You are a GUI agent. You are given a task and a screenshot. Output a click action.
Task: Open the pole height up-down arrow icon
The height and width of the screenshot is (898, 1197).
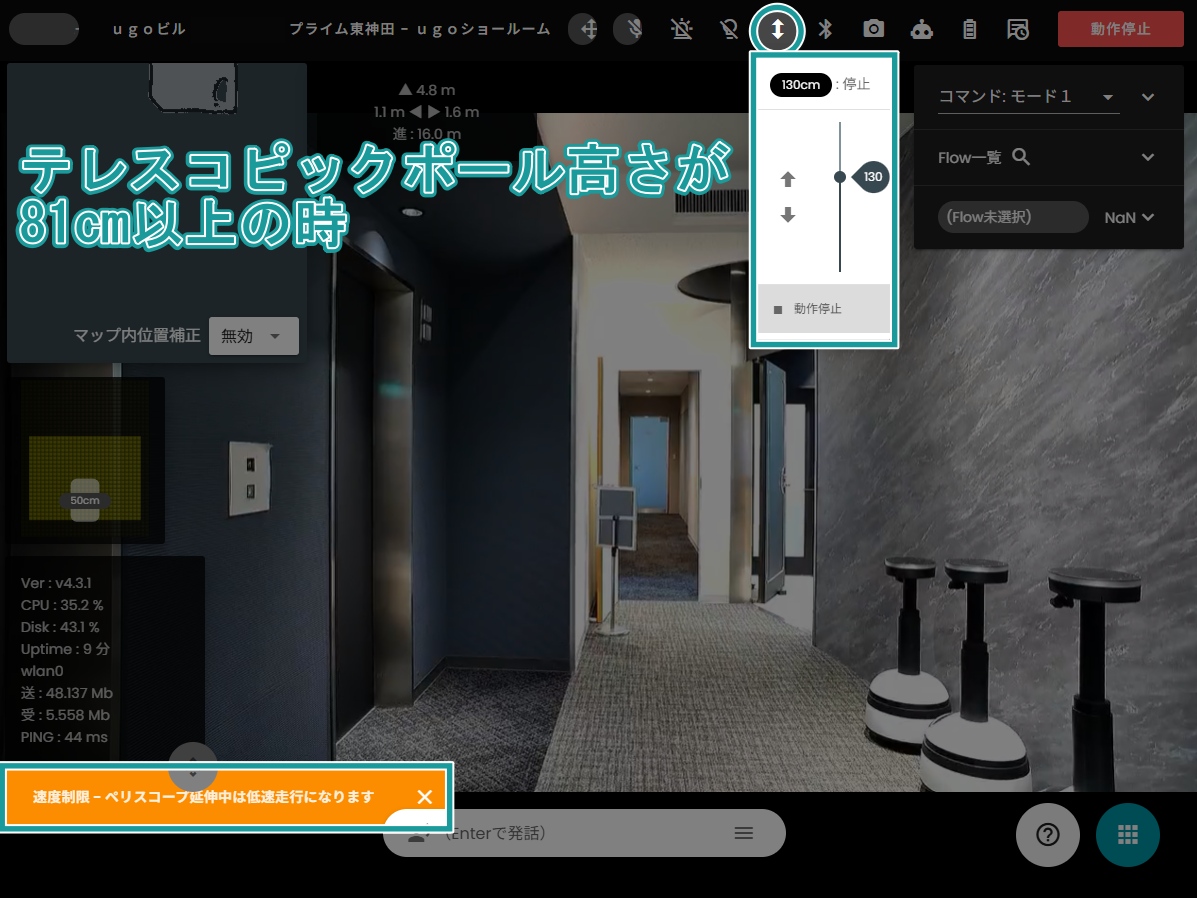777,30
